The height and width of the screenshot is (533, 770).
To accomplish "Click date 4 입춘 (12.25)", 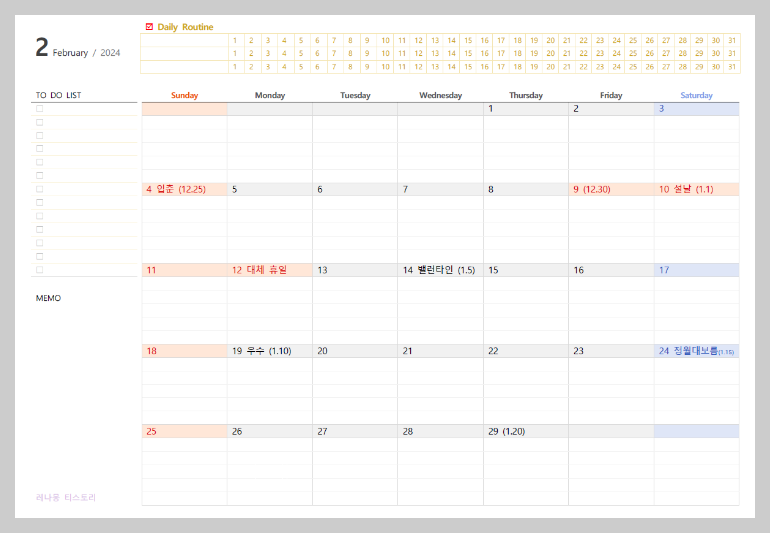I will pos(176,189).
